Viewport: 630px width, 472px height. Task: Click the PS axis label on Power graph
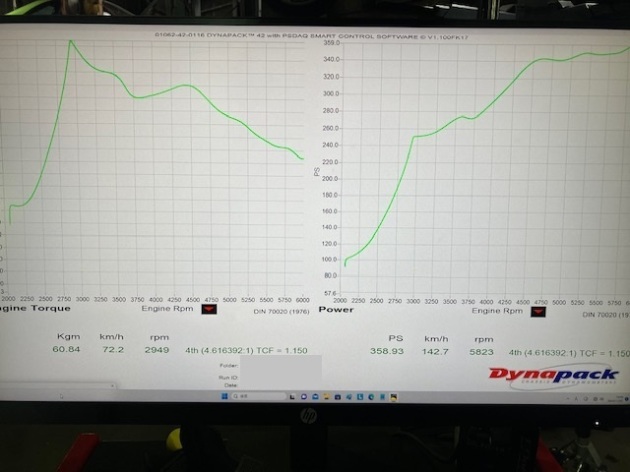coord(316,171)
